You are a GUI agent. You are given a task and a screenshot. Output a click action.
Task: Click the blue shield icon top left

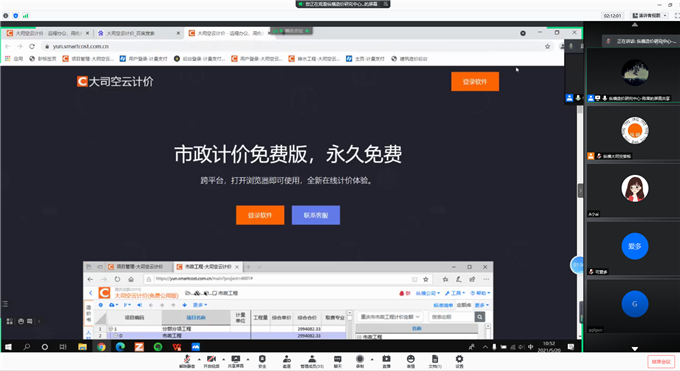pyautogui.click(x=16, y=16)
